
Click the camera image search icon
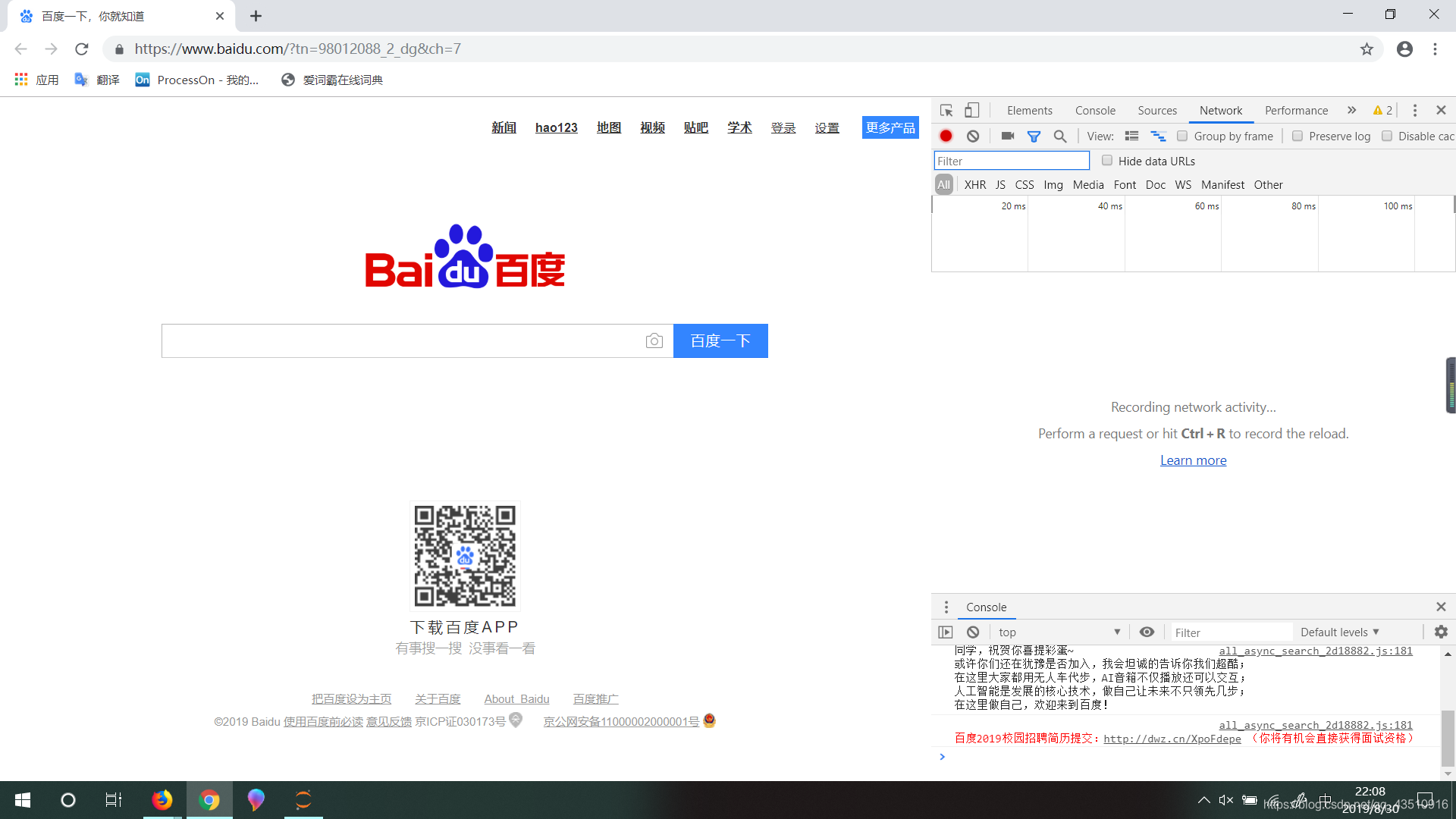click(x=654, y=341)
